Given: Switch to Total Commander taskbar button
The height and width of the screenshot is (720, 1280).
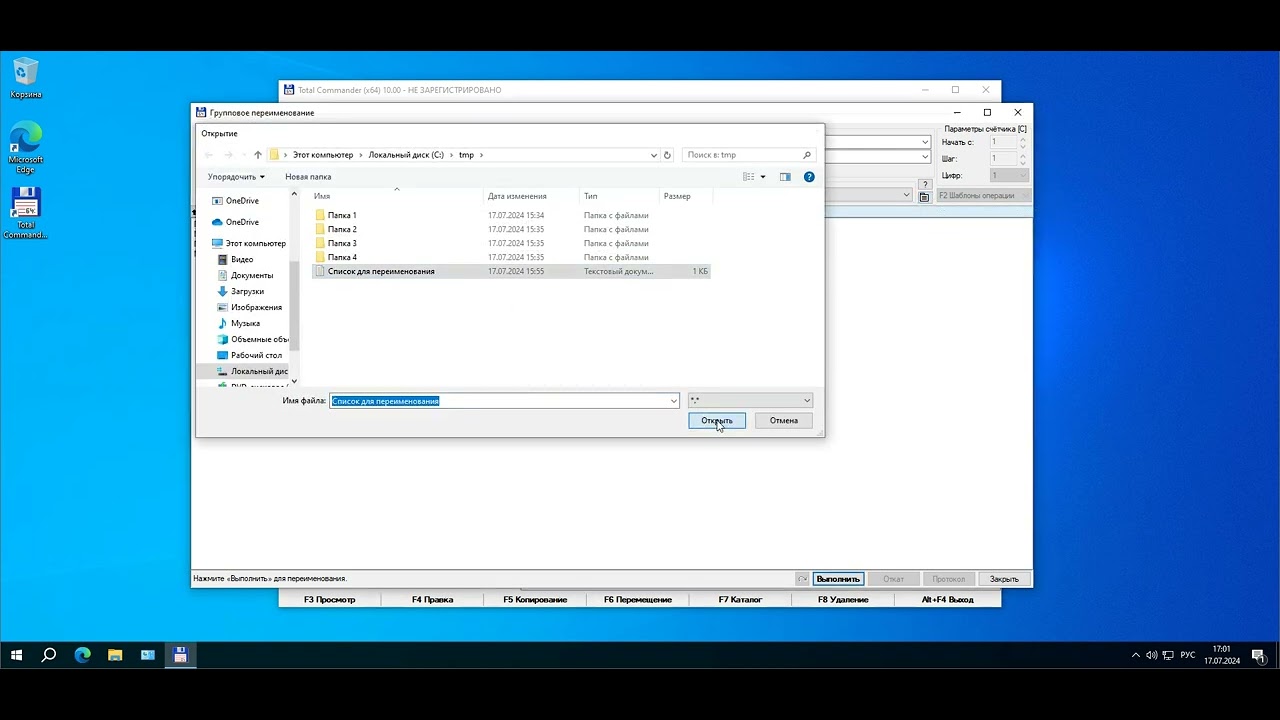Looking at the screenshot, I should (x=180, y=655).
